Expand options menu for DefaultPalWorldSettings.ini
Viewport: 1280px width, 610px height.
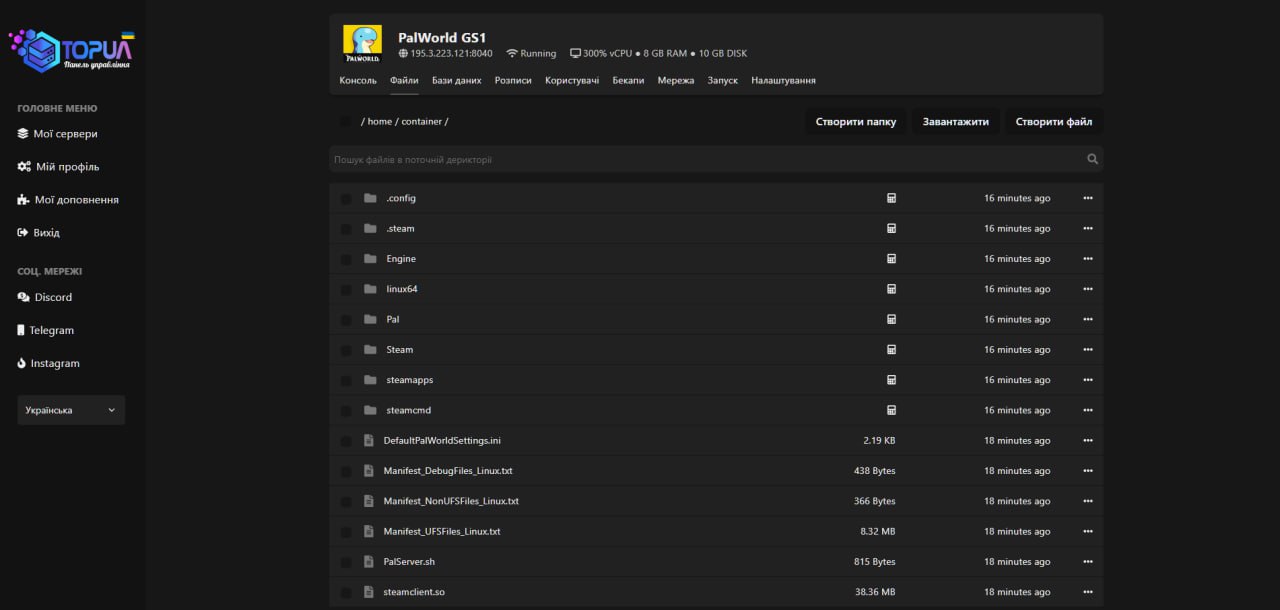1087,441
